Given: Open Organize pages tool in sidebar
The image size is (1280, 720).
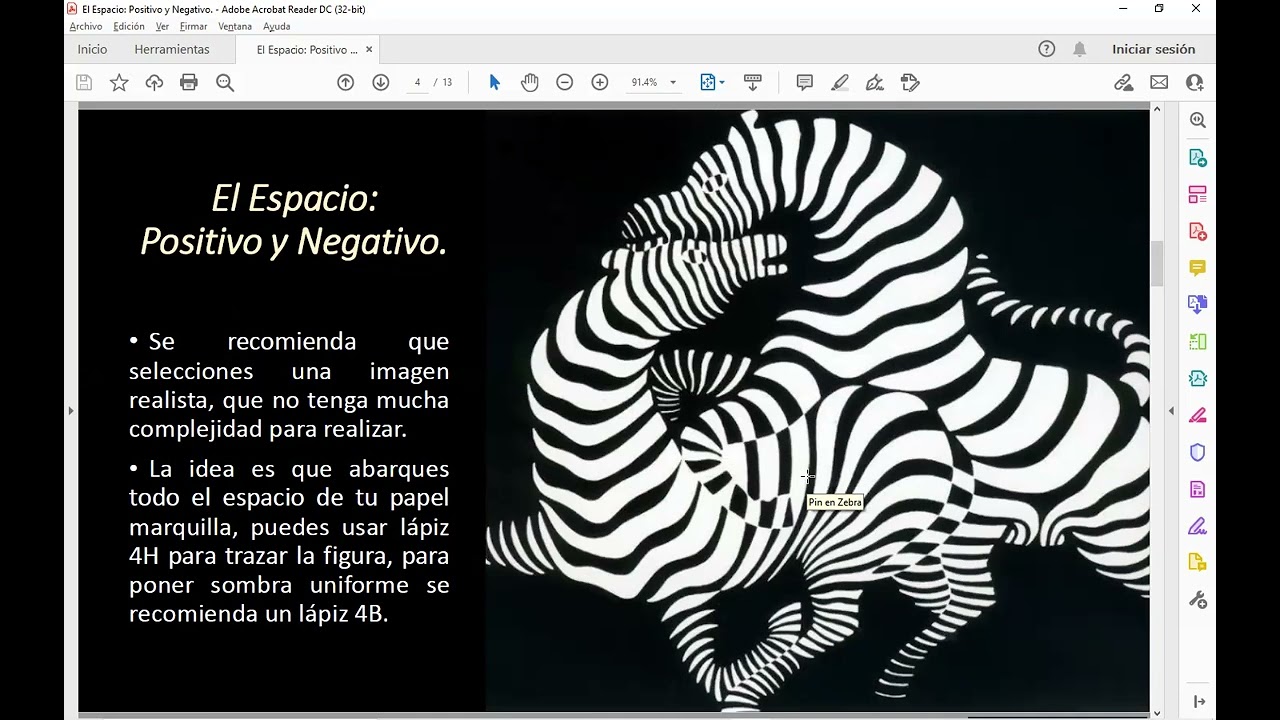Looking at the screenshot, I should [1197, 194].
